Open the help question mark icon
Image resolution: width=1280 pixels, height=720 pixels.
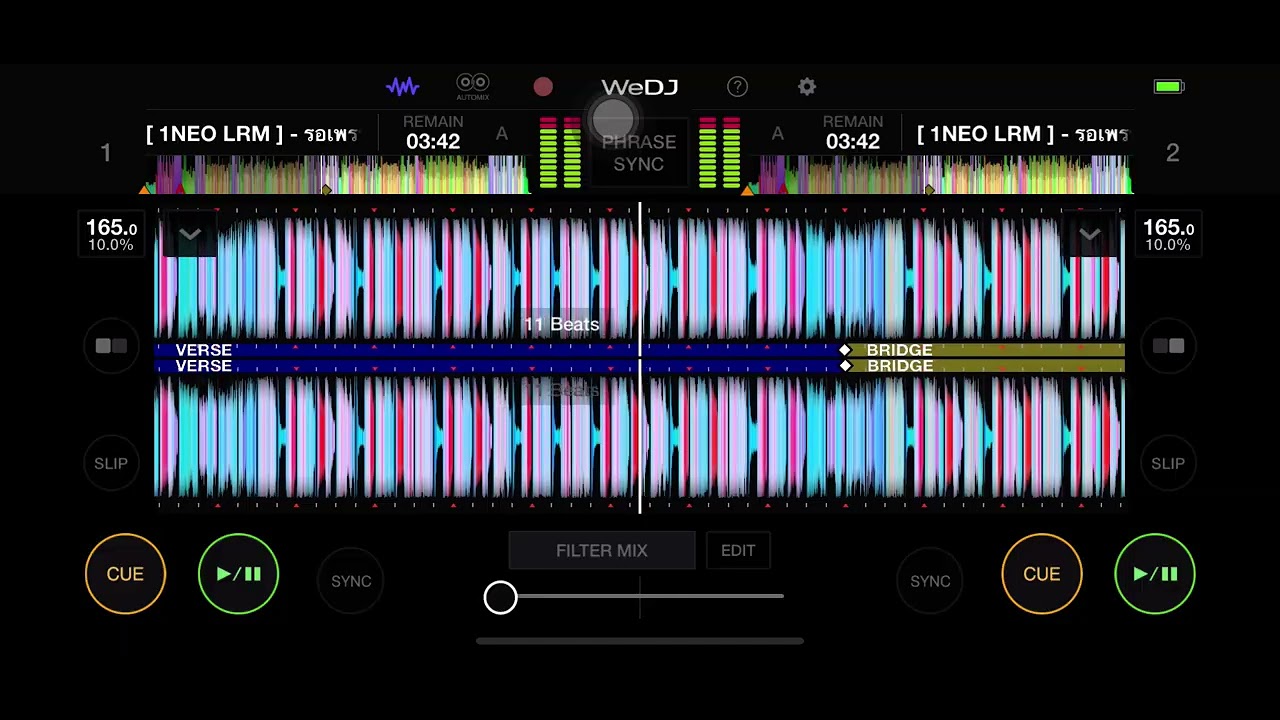737,87
